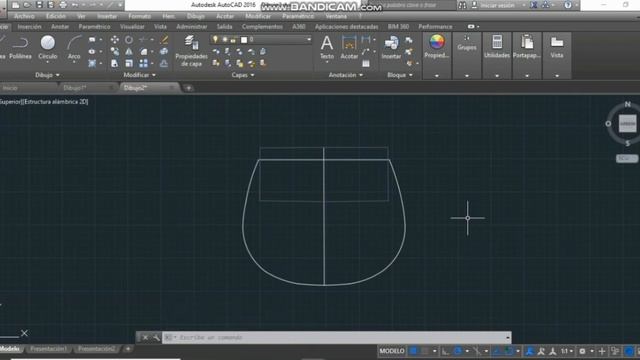Expand the Capas panel
The image size is (640, 360).
[243, 75]
